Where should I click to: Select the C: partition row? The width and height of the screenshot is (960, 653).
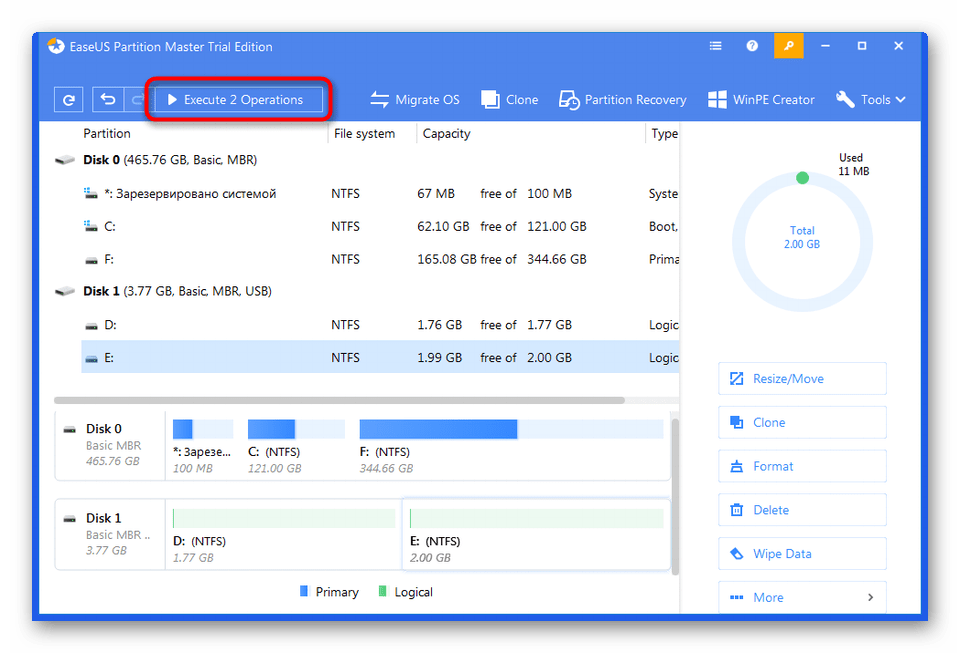[x=380, y=226]
